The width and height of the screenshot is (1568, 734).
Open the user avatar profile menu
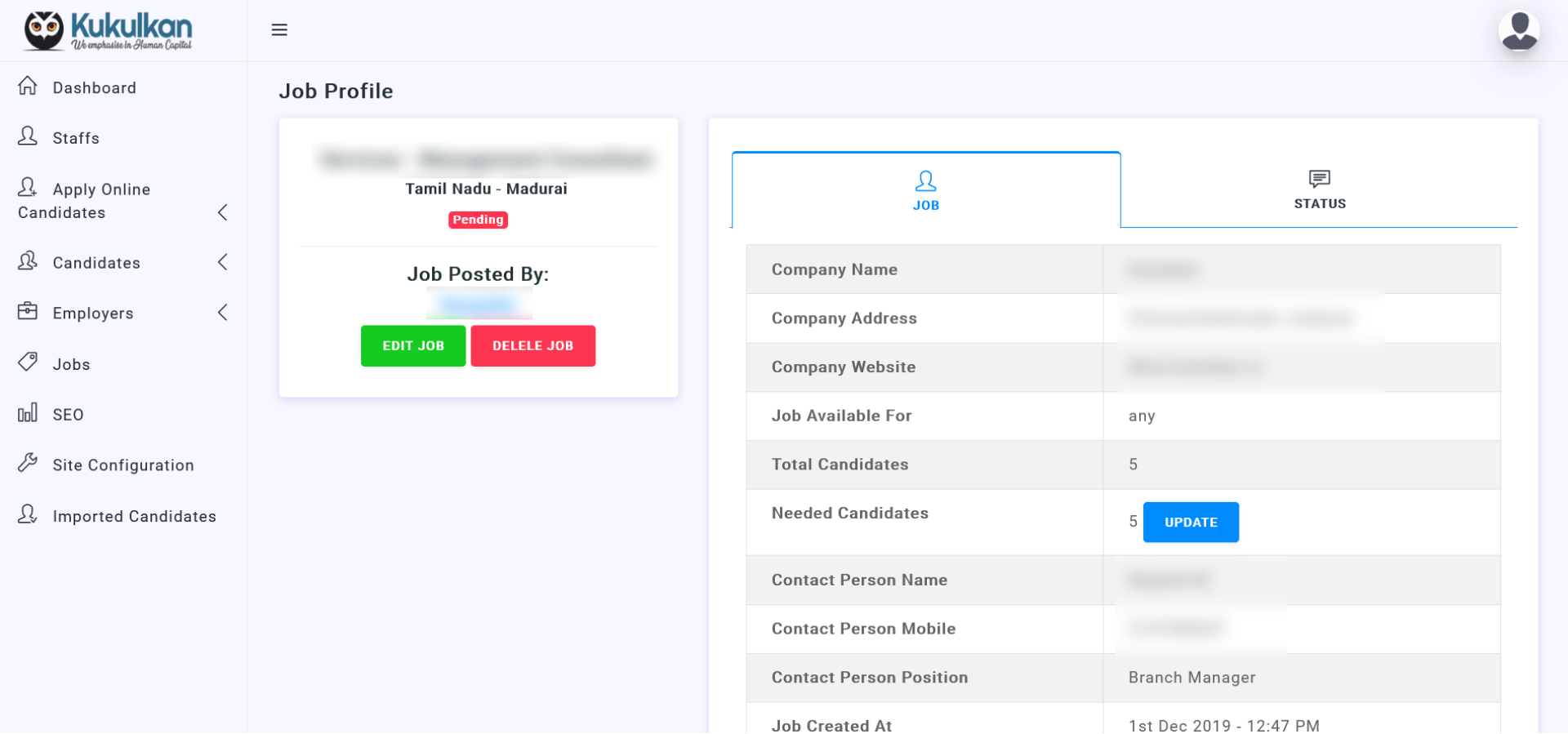[x=1518, y=31]
